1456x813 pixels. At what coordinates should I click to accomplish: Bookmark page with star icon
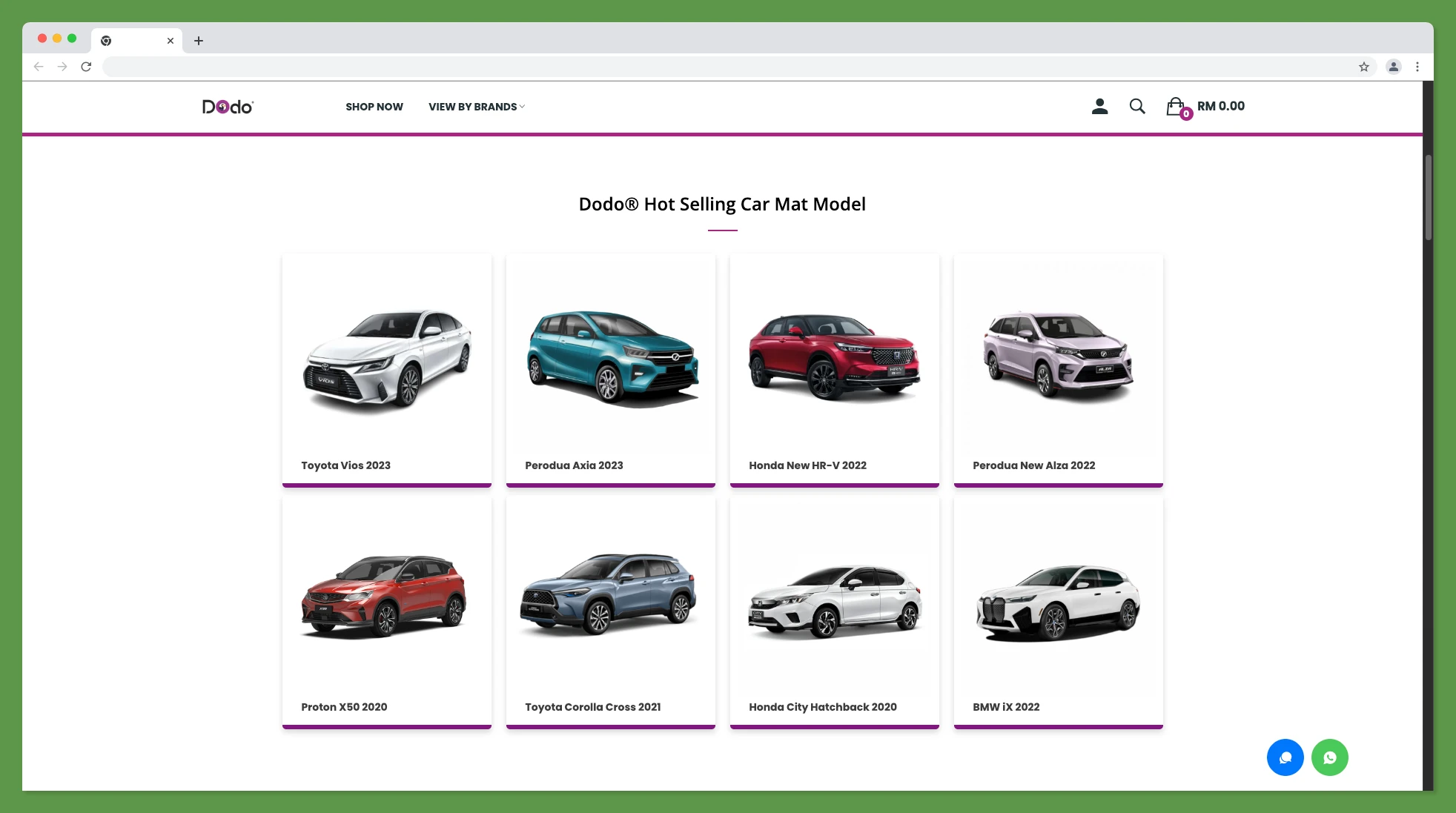pos(1363,67)
